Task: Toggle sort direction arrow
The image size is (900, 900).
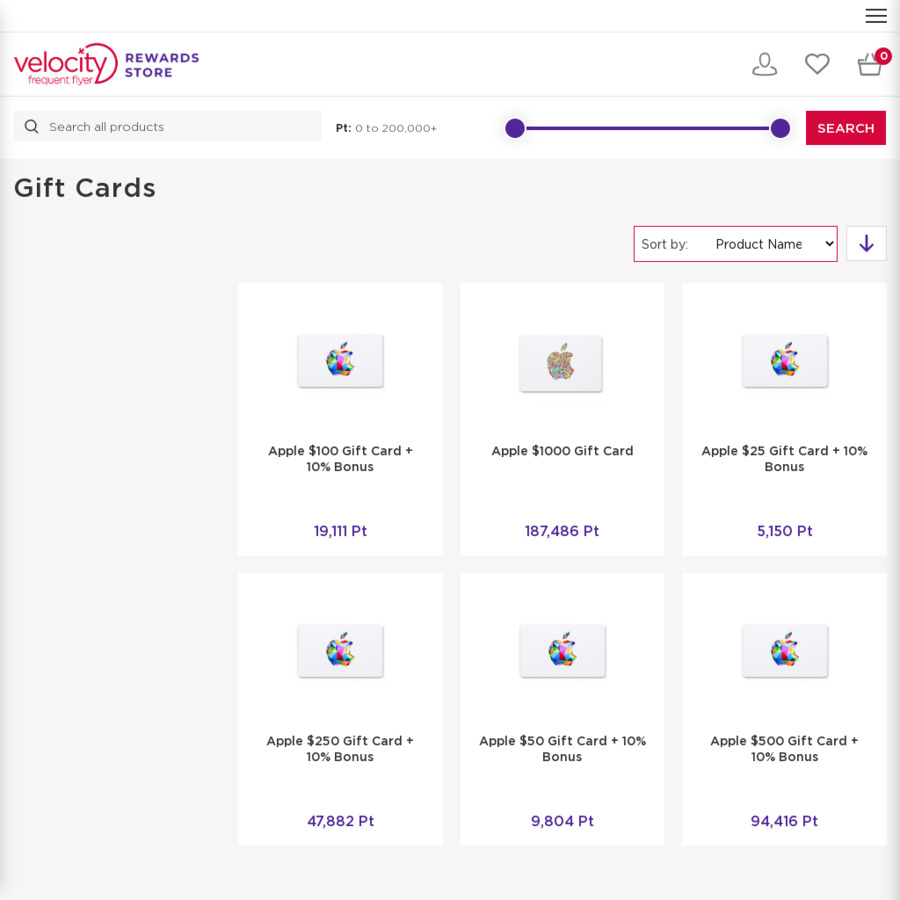Action: [866, 244]
